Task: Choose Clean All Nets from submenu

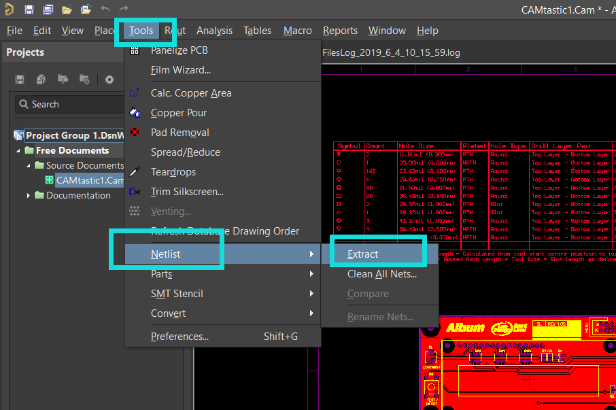Action: pyautogui.click(x=381, y=274)
